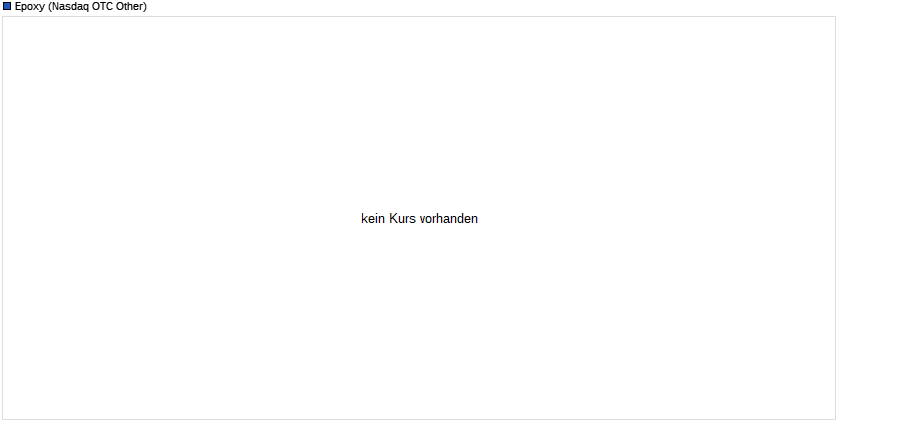Click the opening parenthesis before Nasdaq

[49, 6]
